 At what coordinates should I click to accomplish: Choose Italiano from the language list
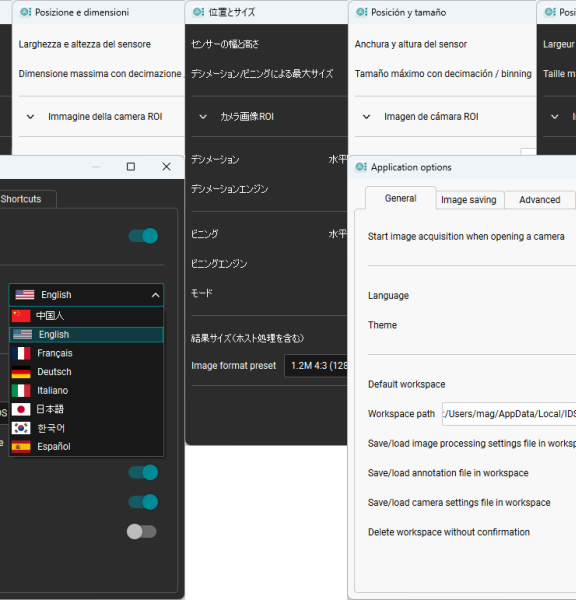[86, 391]
